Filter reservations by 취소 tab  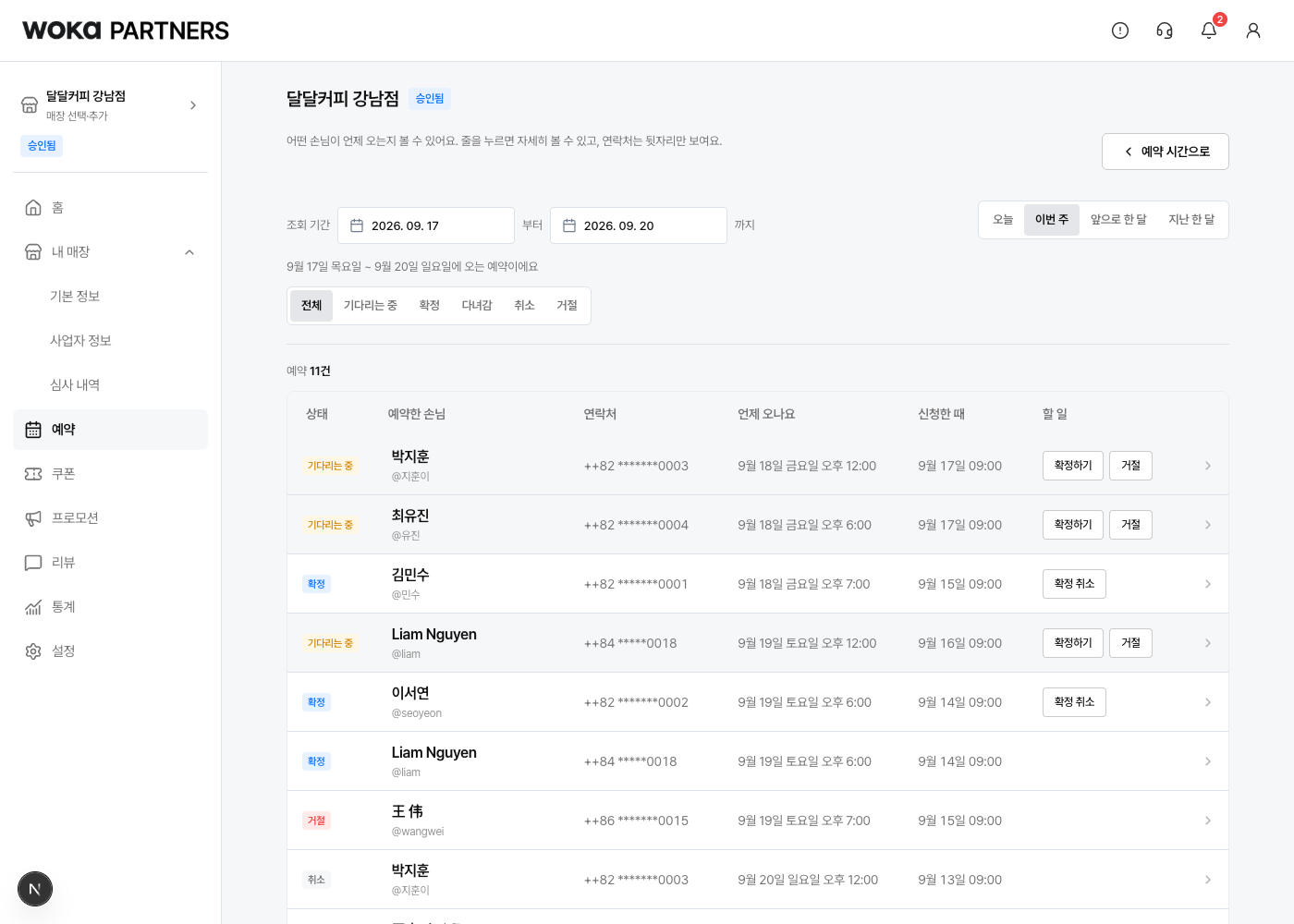click(525, 306)
